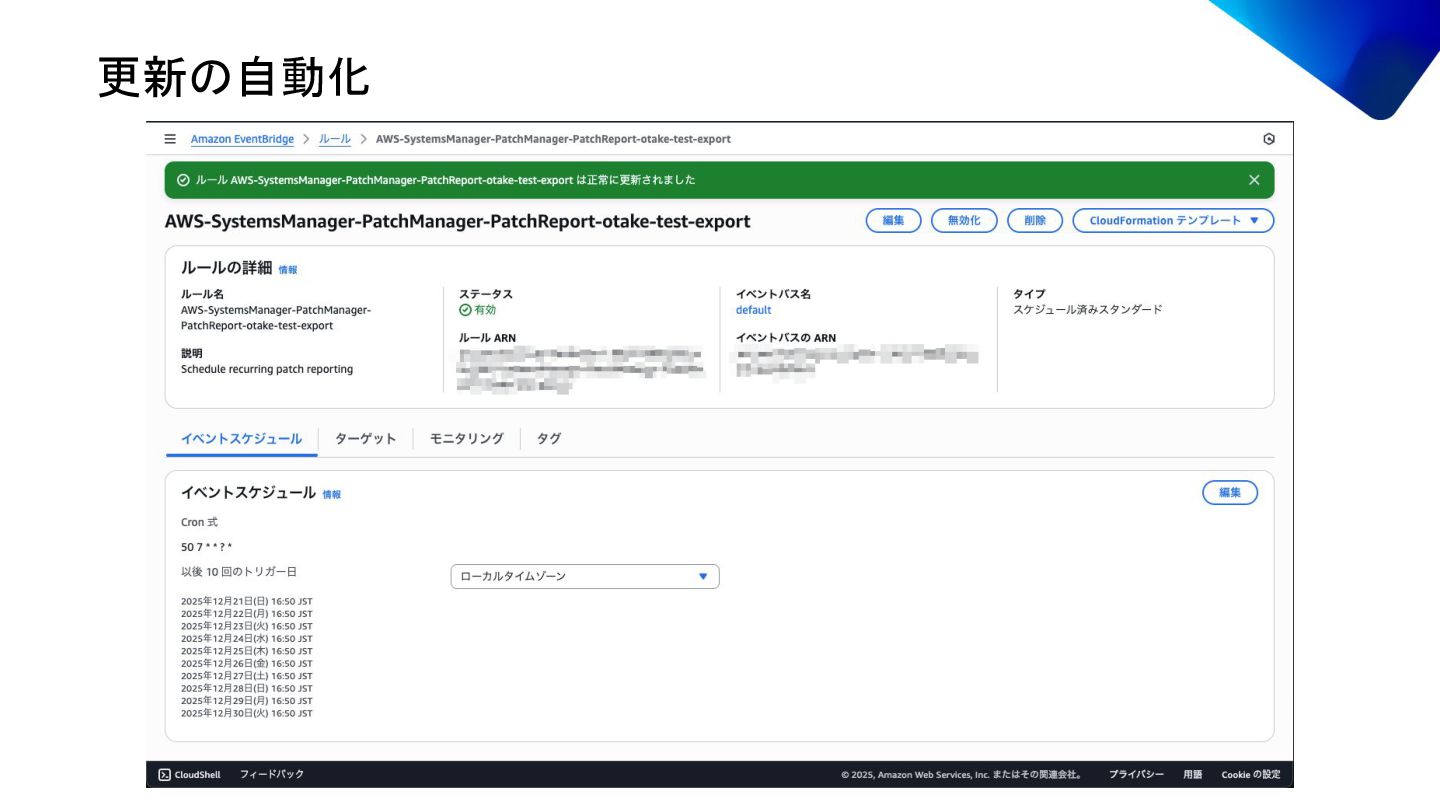Viewport: 1440px width, 810px height.
Task: Switch to the タグ tab
Action: 549,439
